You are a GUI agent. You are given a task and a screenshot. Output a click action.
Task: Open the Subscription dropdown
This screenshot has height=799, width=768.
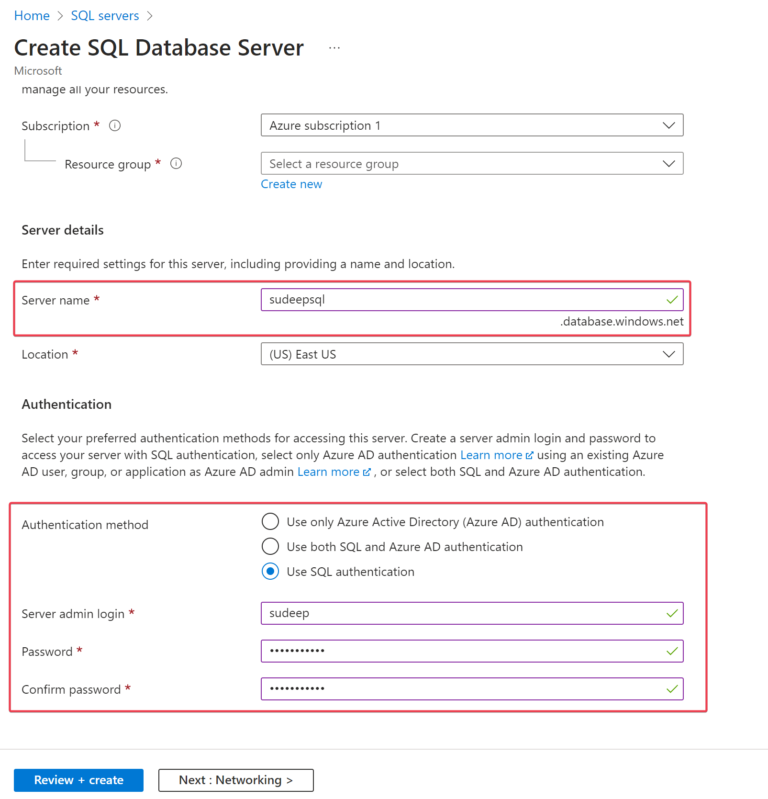tap(471, 126)
